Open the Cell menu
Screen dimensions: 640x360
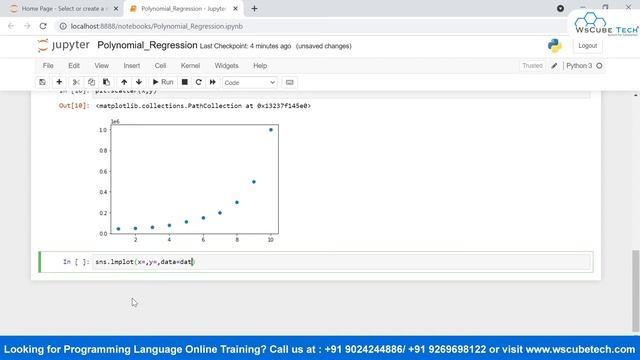pyautogui.click(x=160, y=66)
